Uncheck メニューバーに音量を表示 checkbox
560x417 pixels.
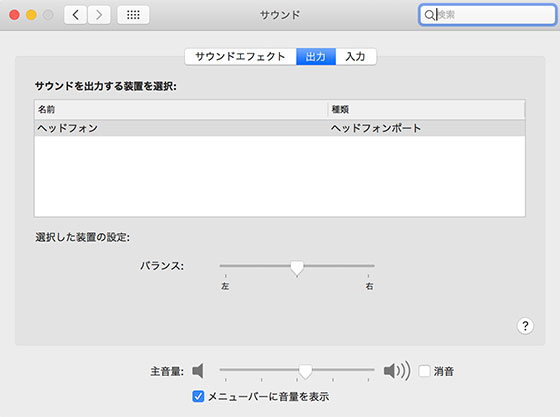(198, 396)
